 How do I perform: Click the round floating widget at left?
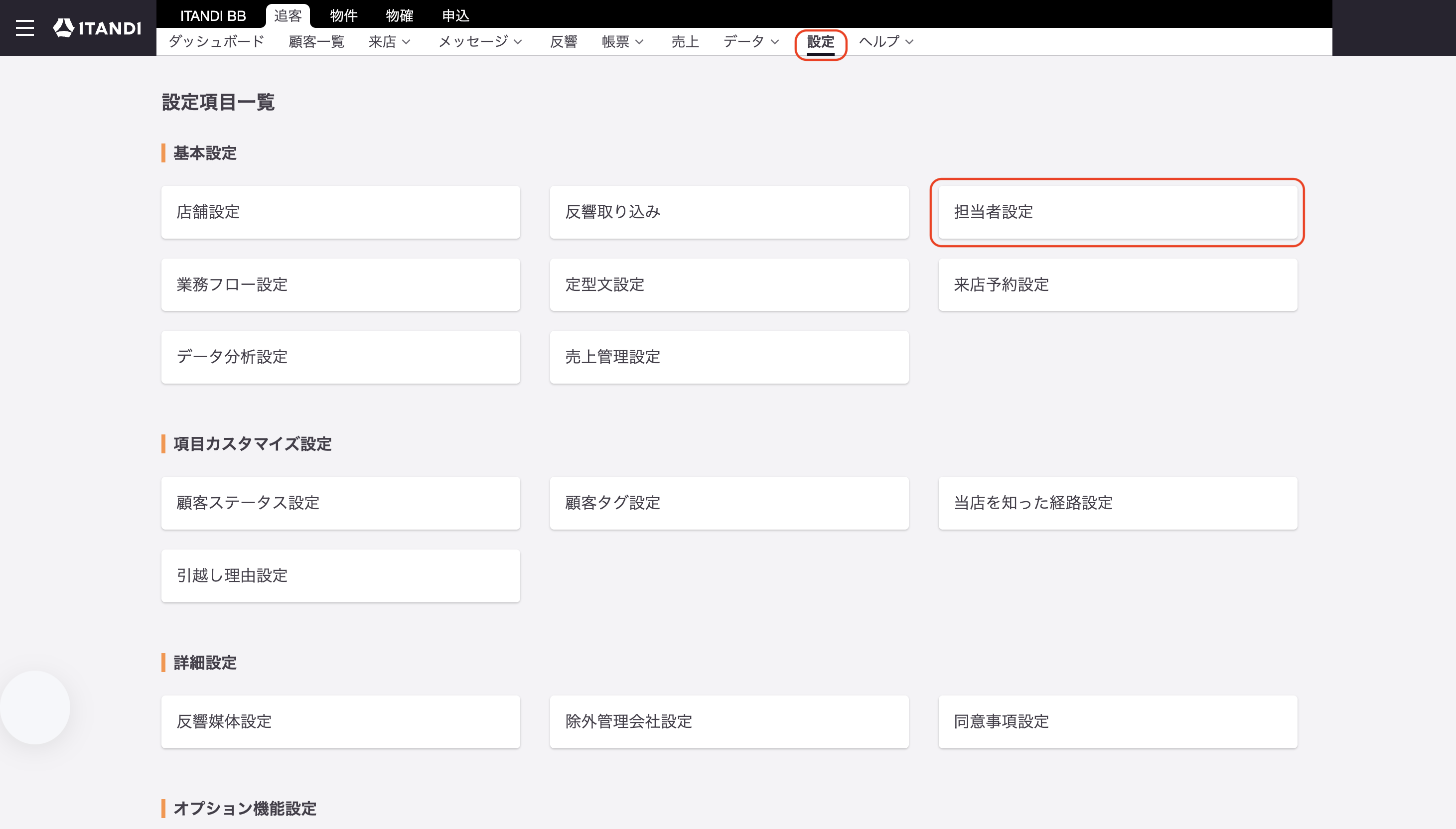[x=35, y=707]
